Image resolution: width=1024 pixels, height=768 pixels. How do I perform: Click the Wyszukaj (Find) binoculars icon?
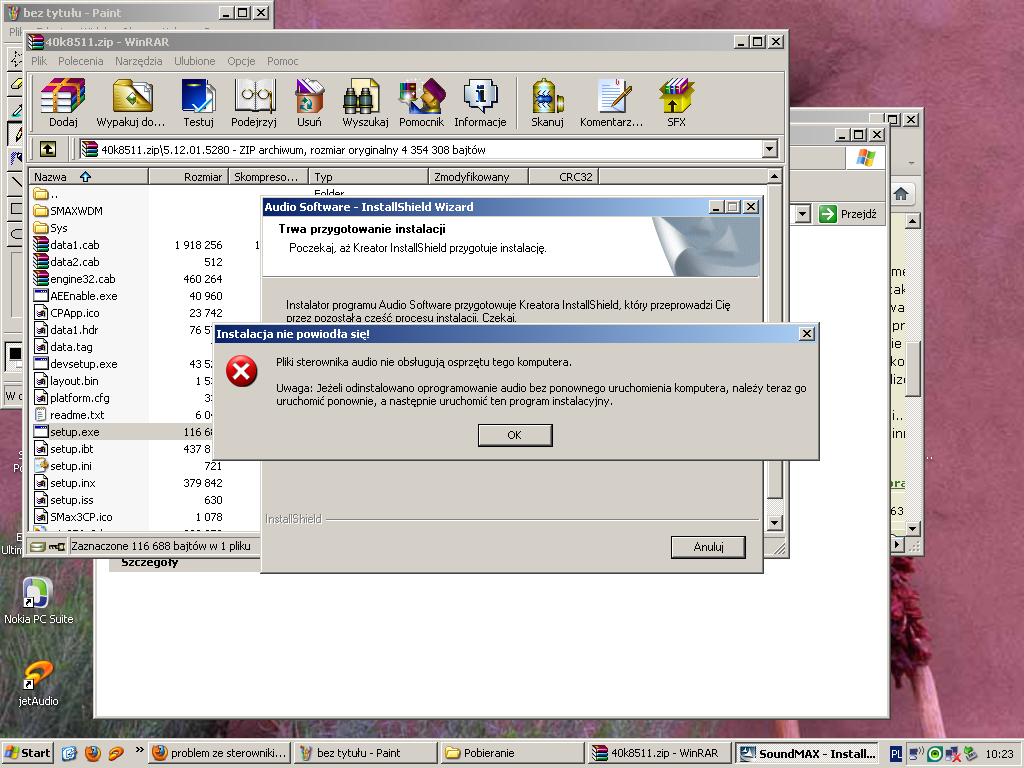(364, 103)
